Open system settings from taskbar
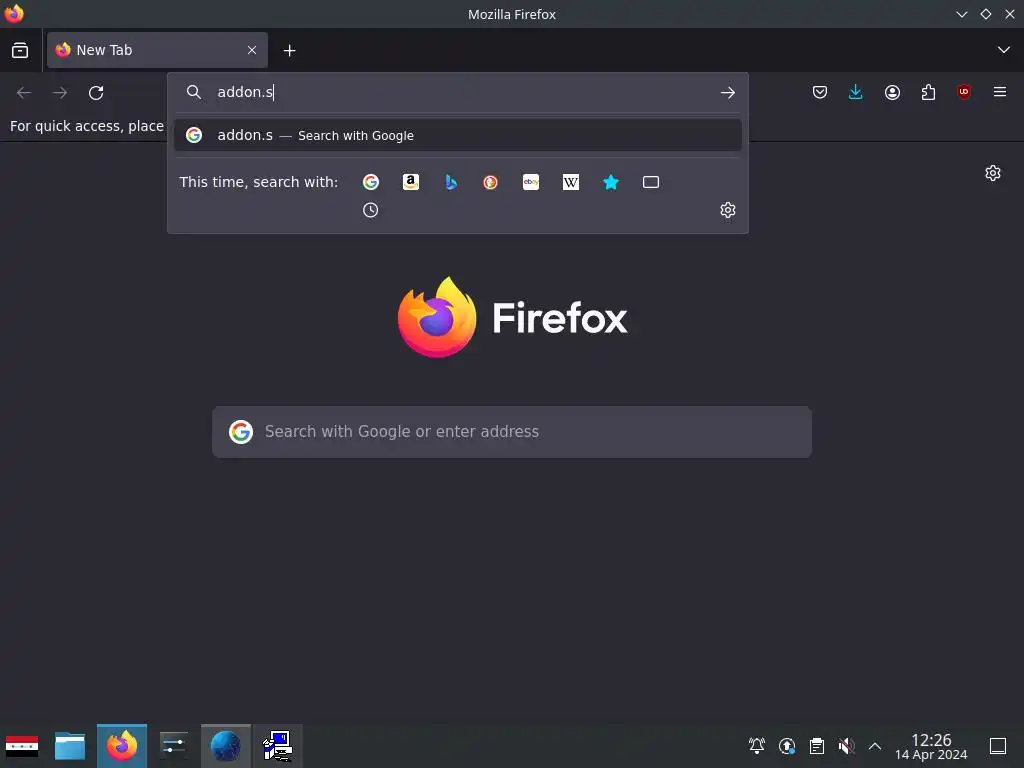The image size is (1024, 768). (174, 746)
